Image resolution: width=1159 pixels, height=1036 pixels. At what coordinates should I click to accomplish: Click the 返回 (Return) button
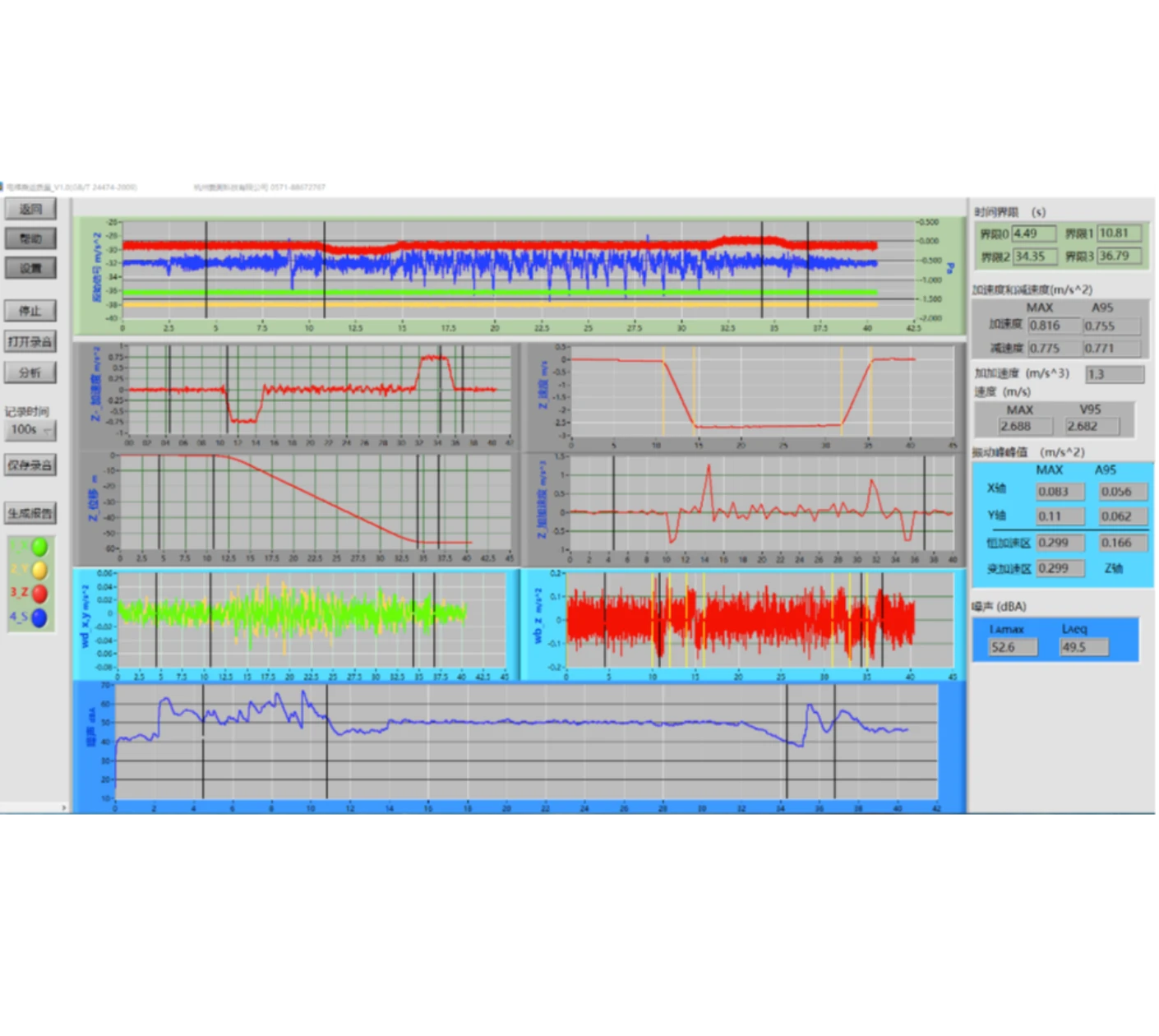coord(30,209)
